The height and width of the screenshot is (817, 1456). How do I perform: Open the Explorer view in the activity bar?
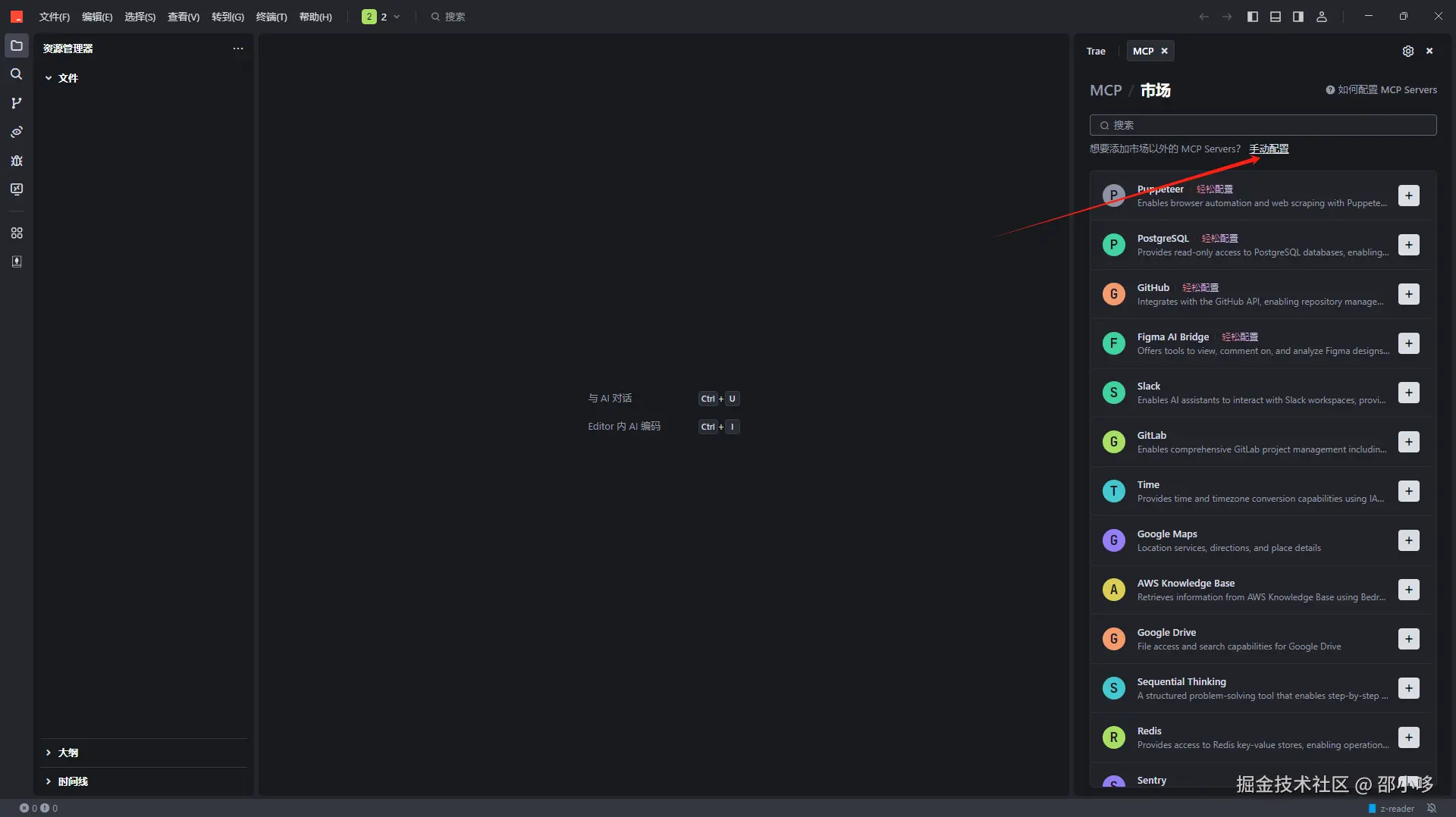point(17,46)
